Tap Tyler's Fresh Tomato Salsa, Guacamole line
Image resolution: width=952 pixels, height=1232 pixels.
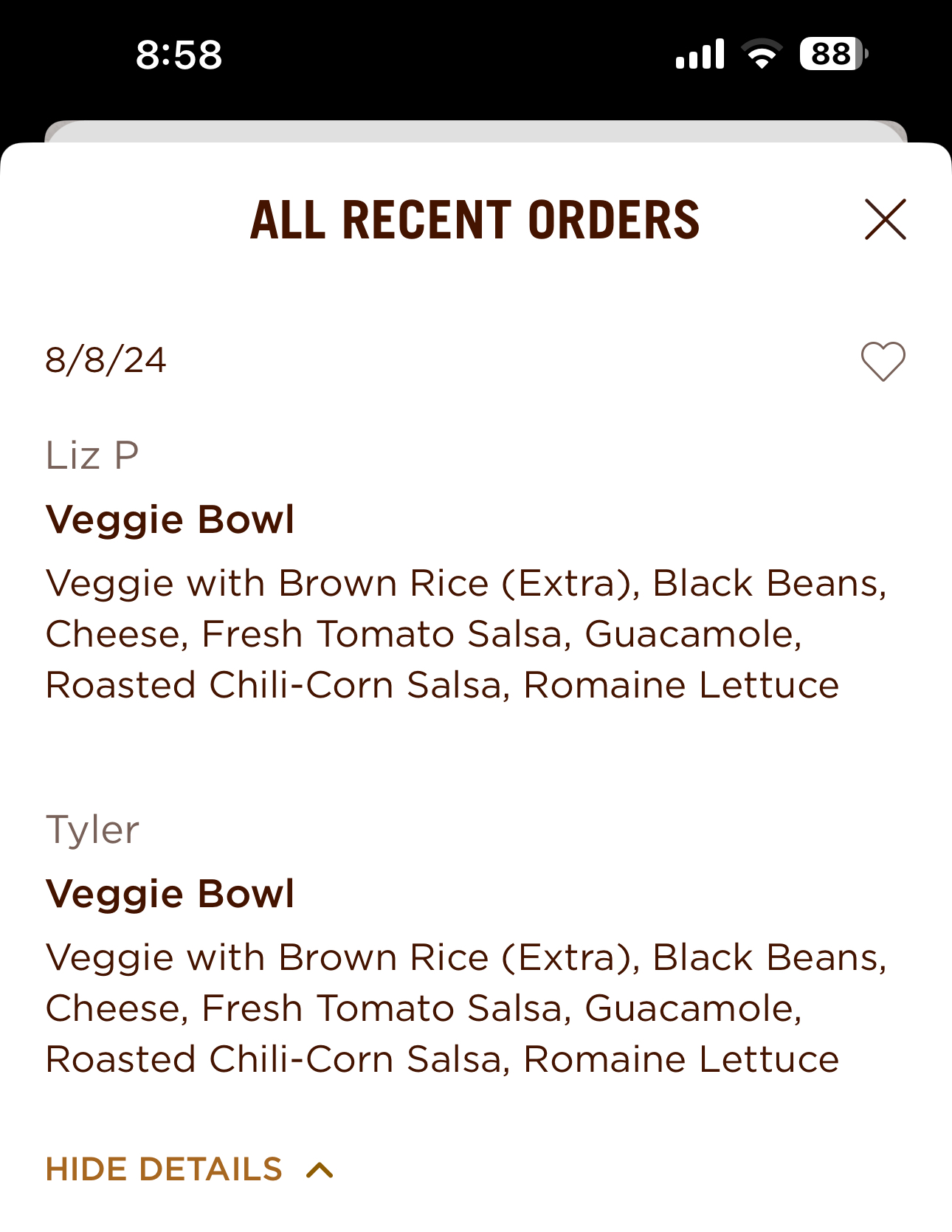click(424, 1008)
